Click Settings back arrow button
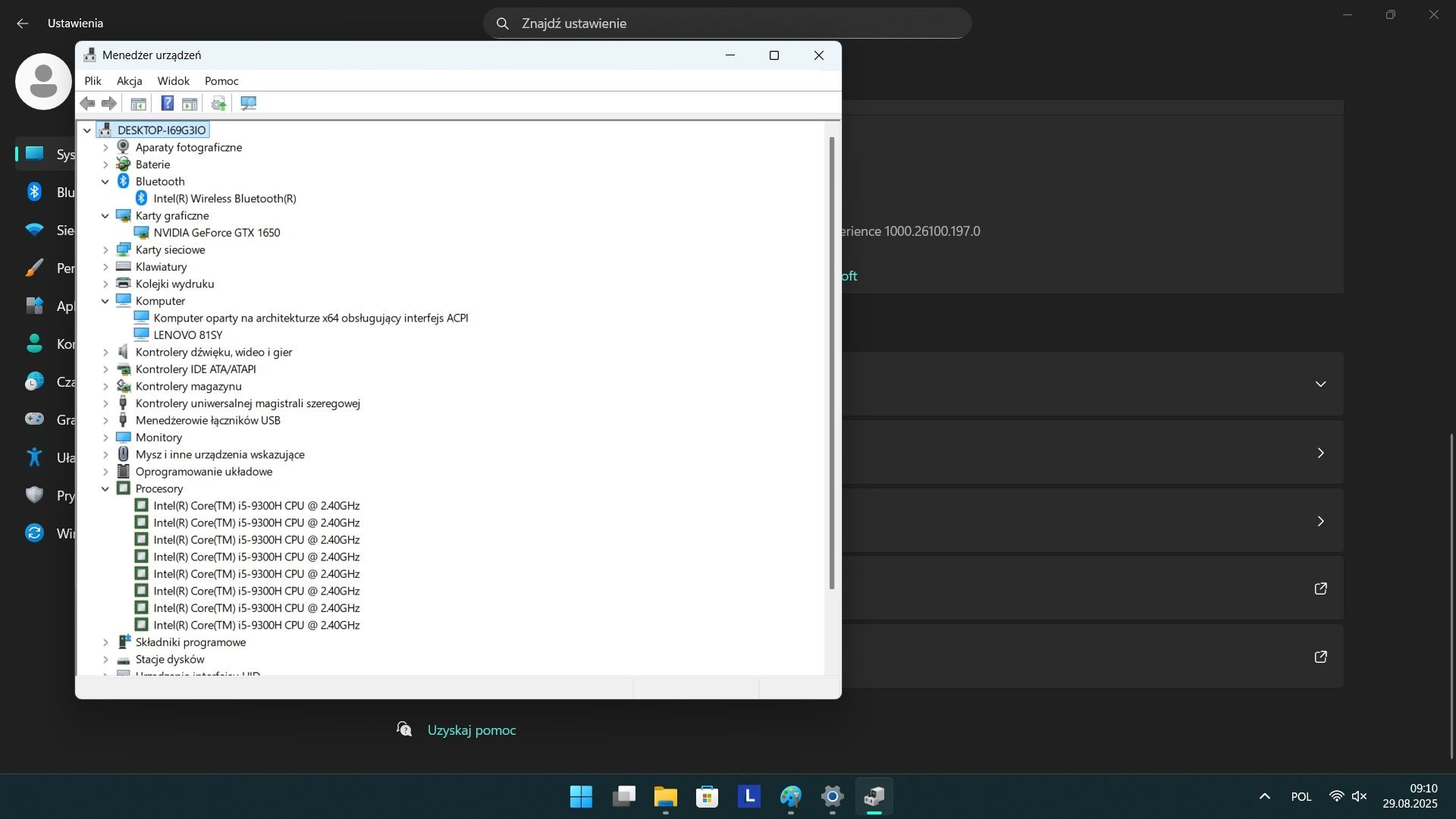1456x819 pixels. [x=23, y=24]
